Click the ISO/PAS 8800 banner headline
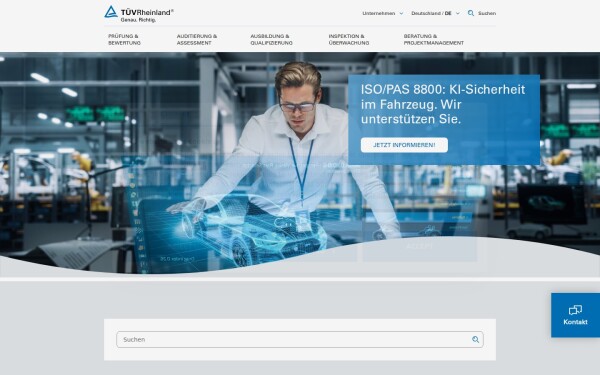The image size is (600, 375). (x=443, y=104)
